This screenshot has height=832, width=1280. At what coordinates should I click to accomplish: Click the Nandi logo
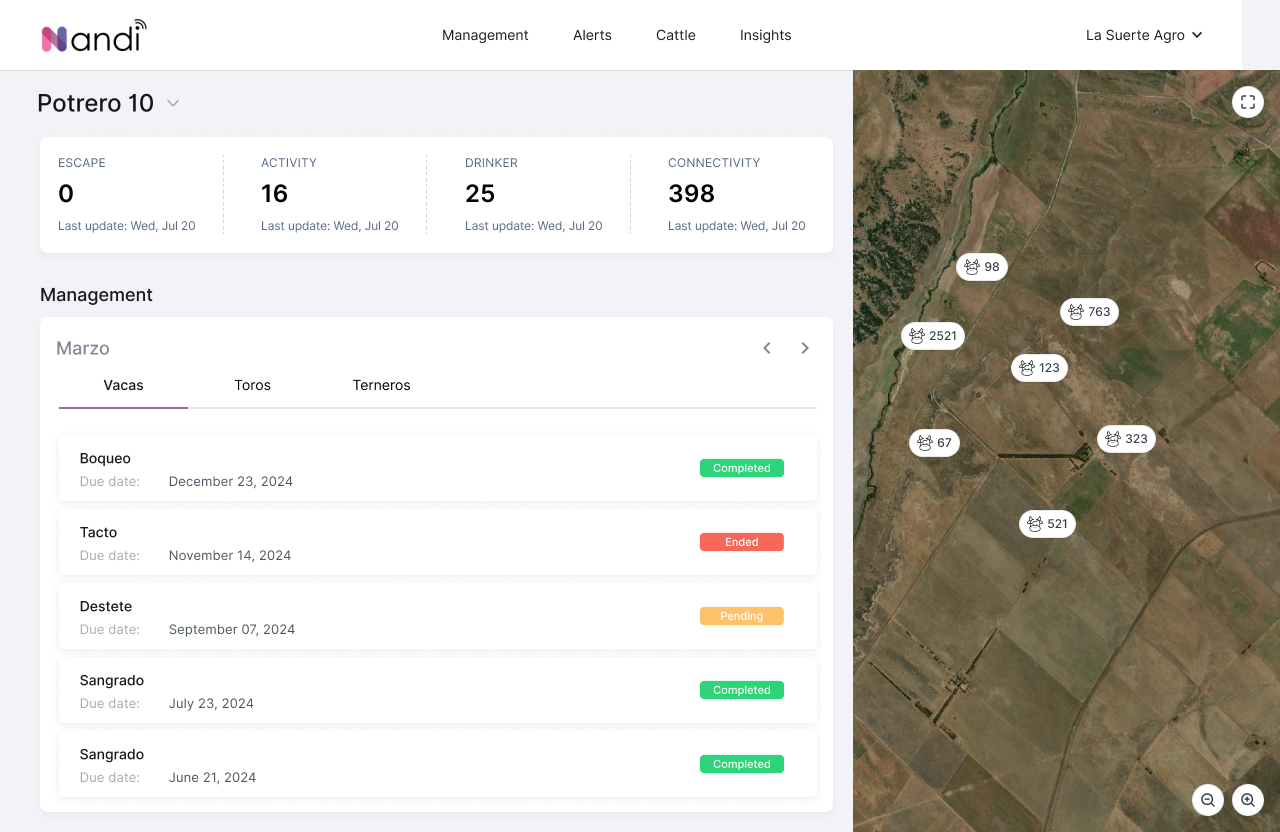pos(93,36)
